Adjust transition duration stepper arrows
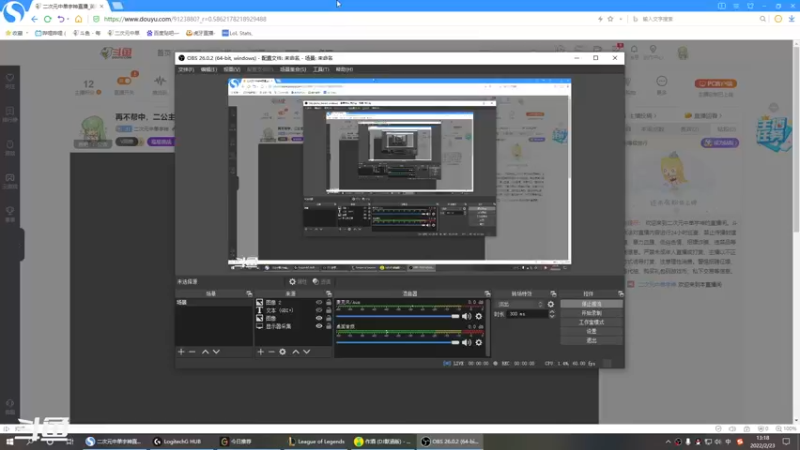Viewport: 800px width, 450px height. pyautogui.click(x=552, y=314)
